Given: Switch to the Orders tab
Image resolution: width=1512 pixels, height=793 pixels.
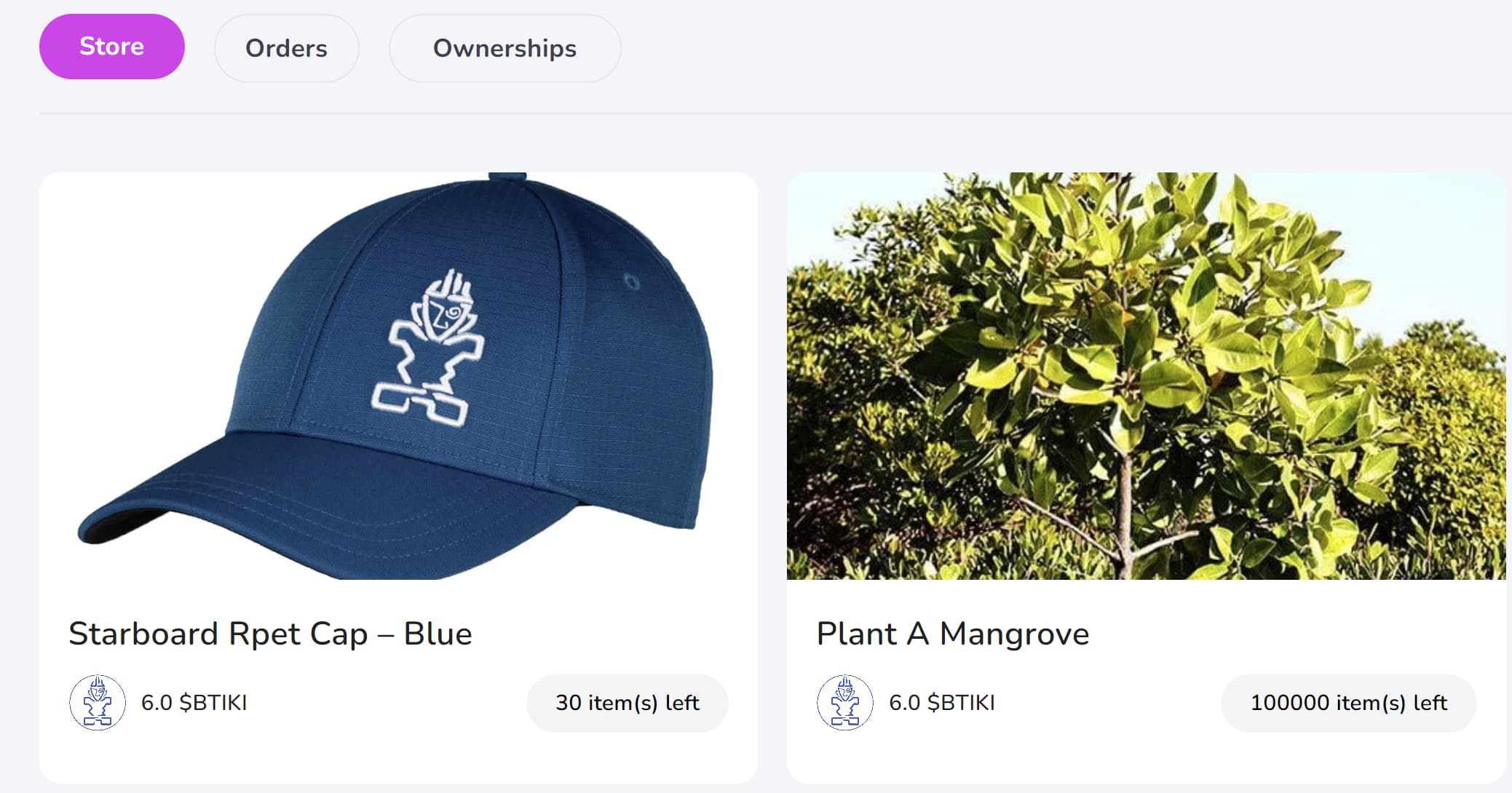Looking at the screenshot, I should (x=286, y=48).
